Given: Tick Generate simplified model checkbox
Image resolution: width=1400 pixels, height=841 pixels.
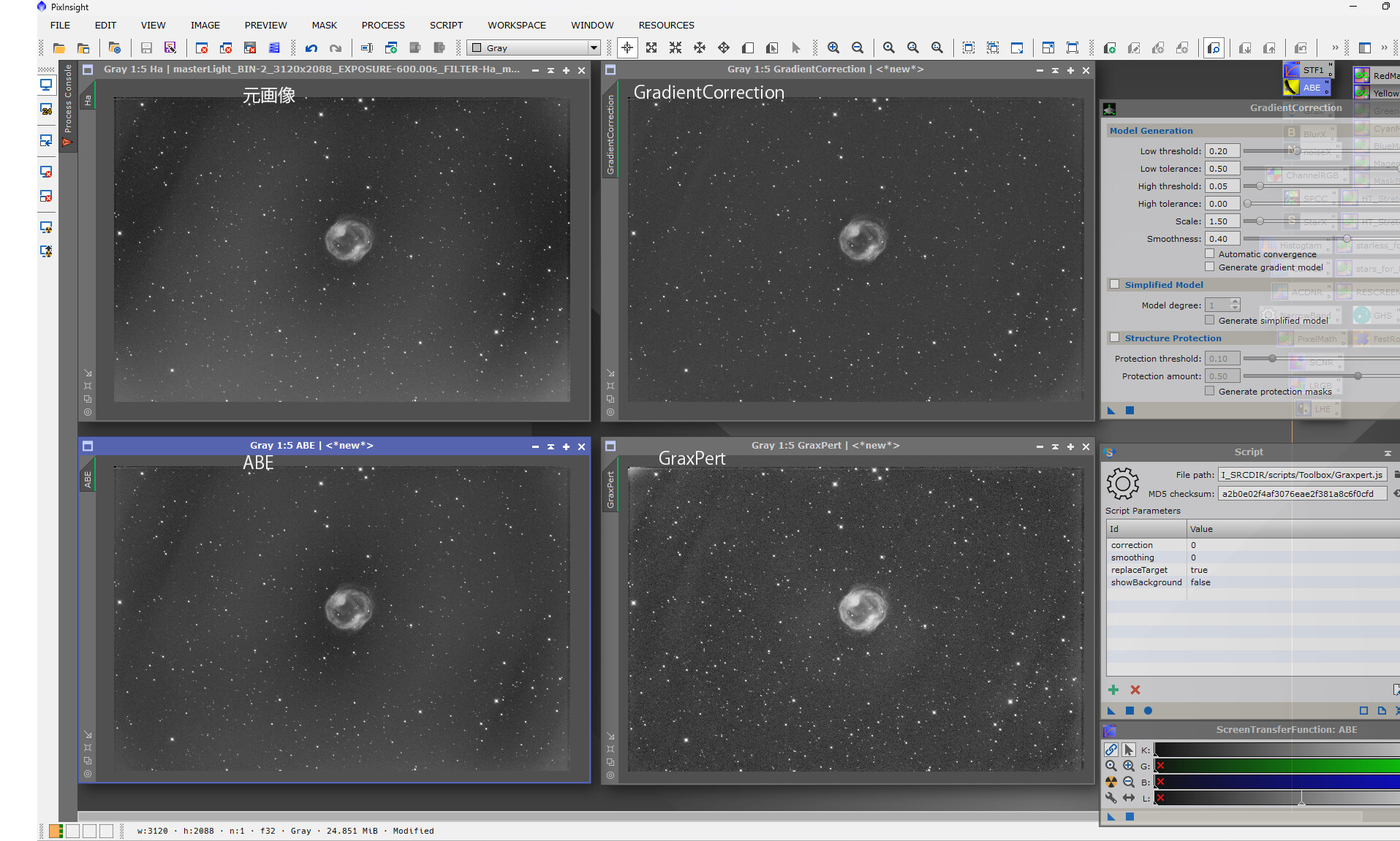Looking at the screenshot, I should pyautogui.click(x=1210, y=320).
